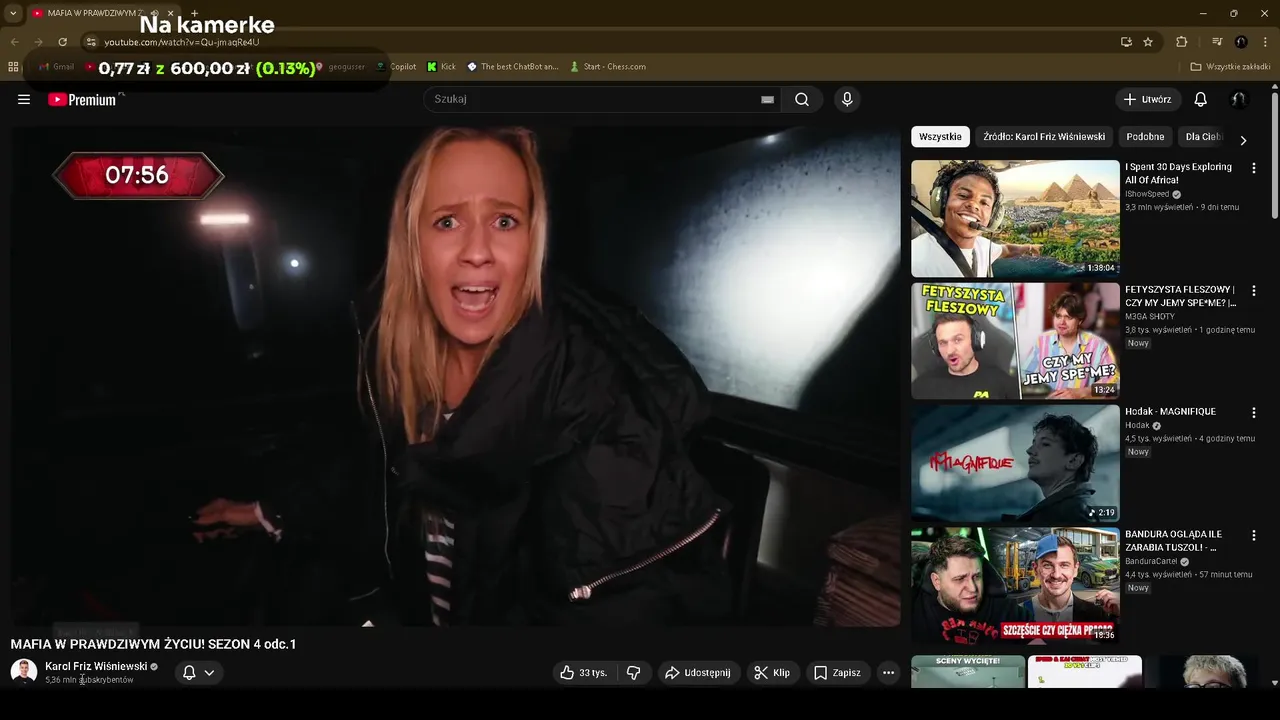Open Chrome media controls icon
1280x720 pixels.
point(1217,42)
